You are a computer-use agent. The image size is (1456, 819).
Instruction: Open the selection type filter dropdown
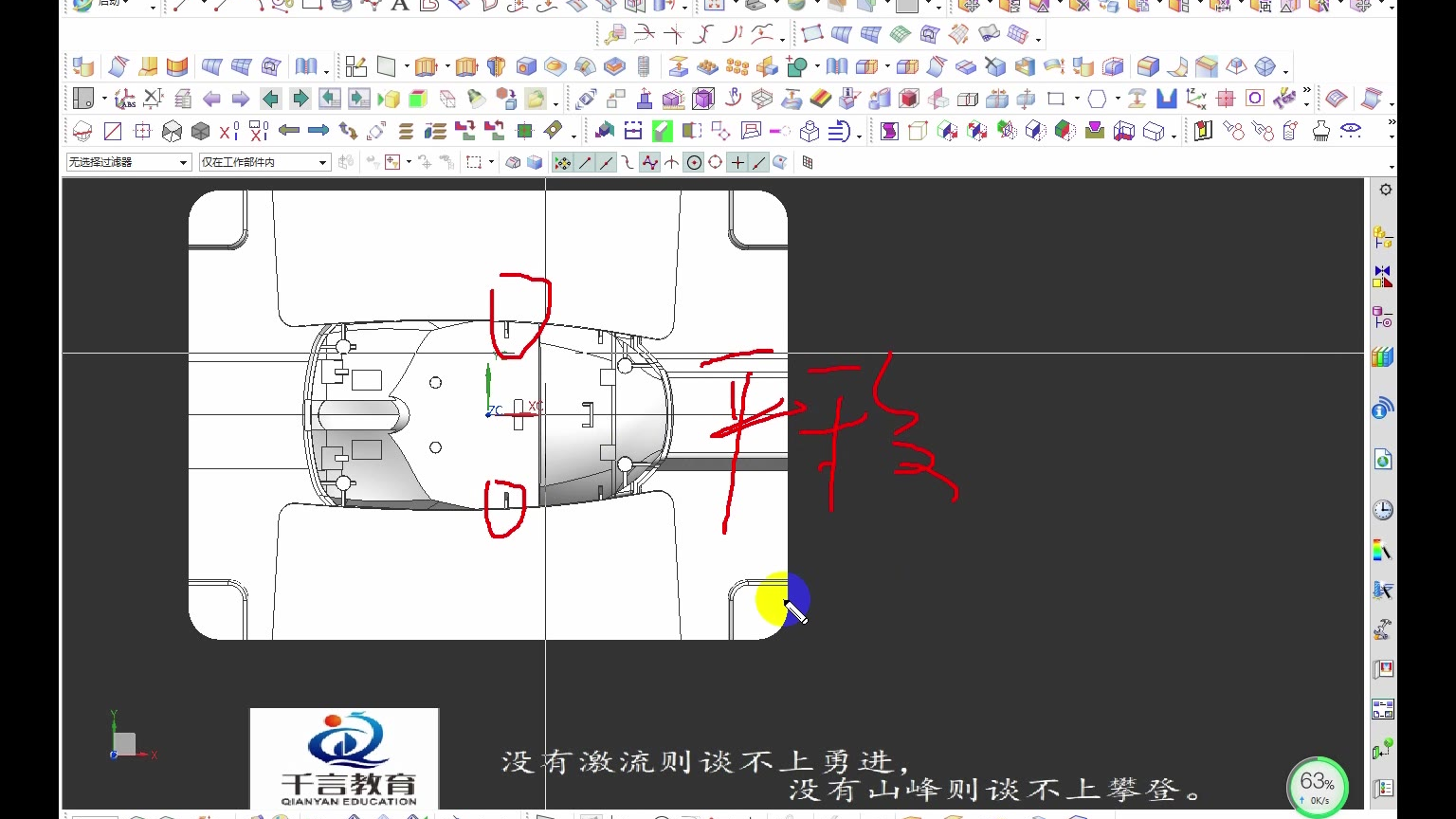click(x=128, y=163)
